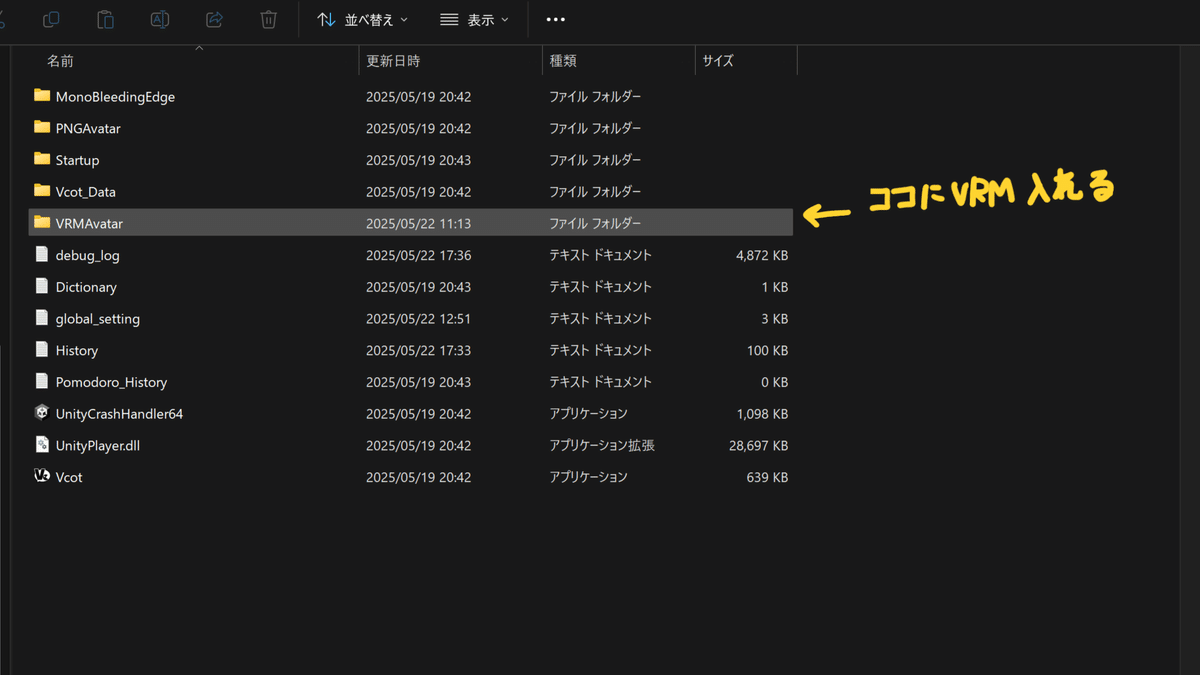This screenshot has width=1200, height=675.
Task: Click the UnityCrashHandler64 application icon
Action: 41,413
